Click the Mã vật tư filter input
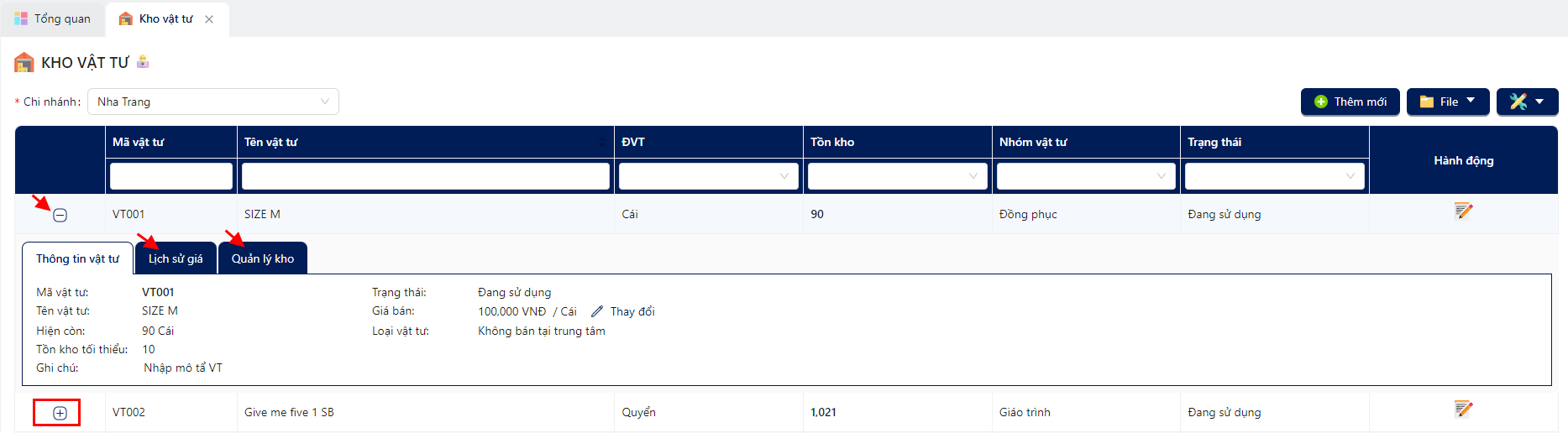Screen dimensions: 1568x433 click(171, 176)
